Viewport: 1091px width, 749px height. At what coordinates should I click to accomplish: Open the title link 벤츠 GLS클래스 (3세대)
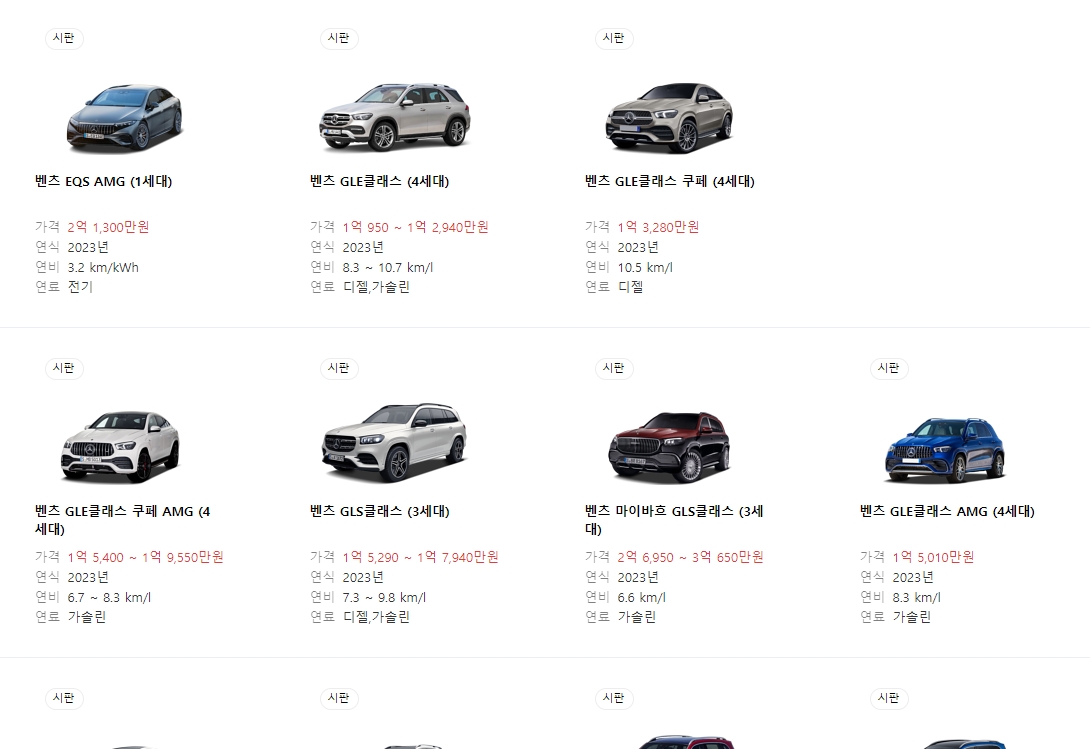380,511
